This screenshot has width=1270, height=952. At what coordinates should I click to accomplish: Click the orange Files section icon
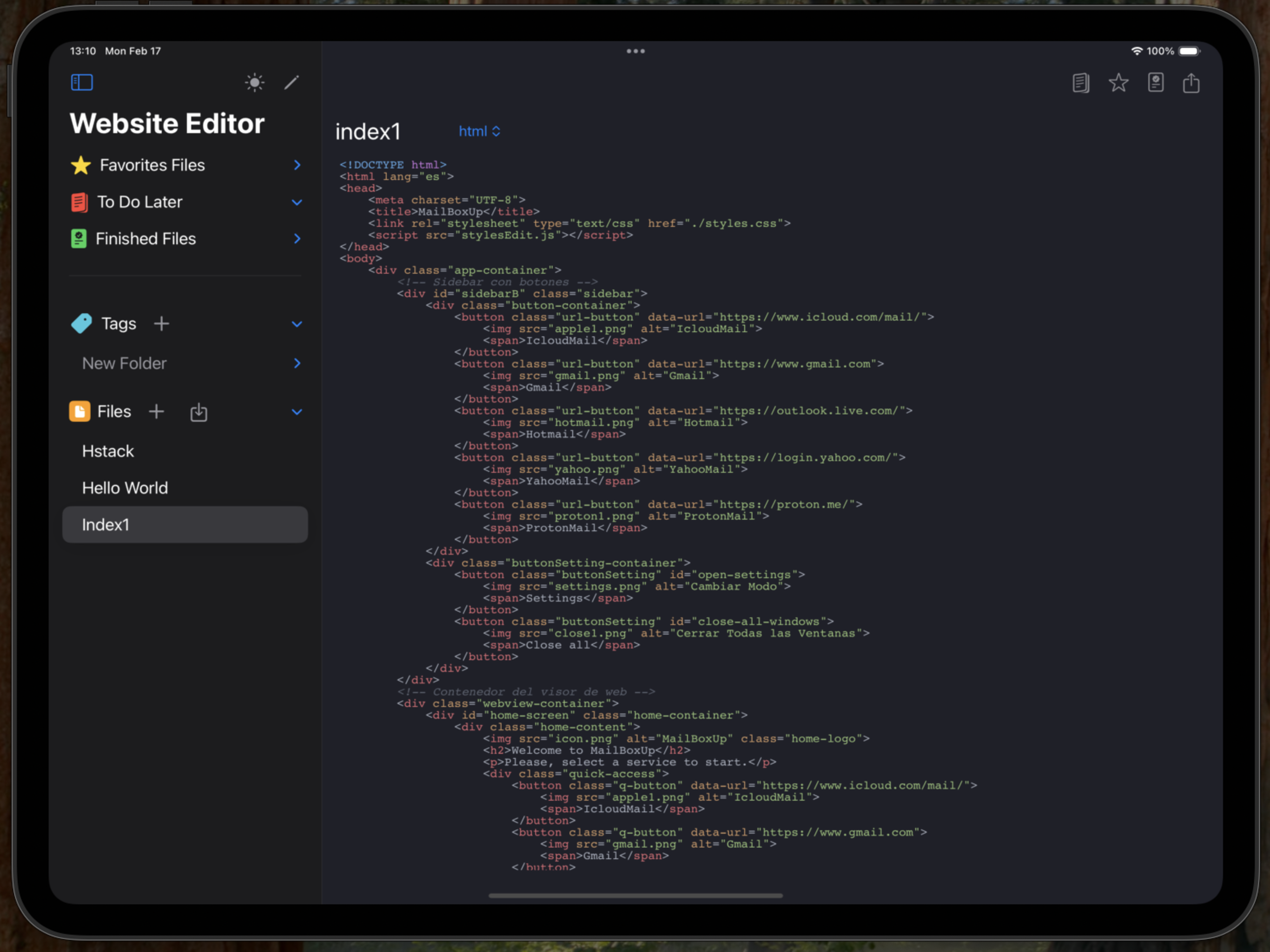80,412
